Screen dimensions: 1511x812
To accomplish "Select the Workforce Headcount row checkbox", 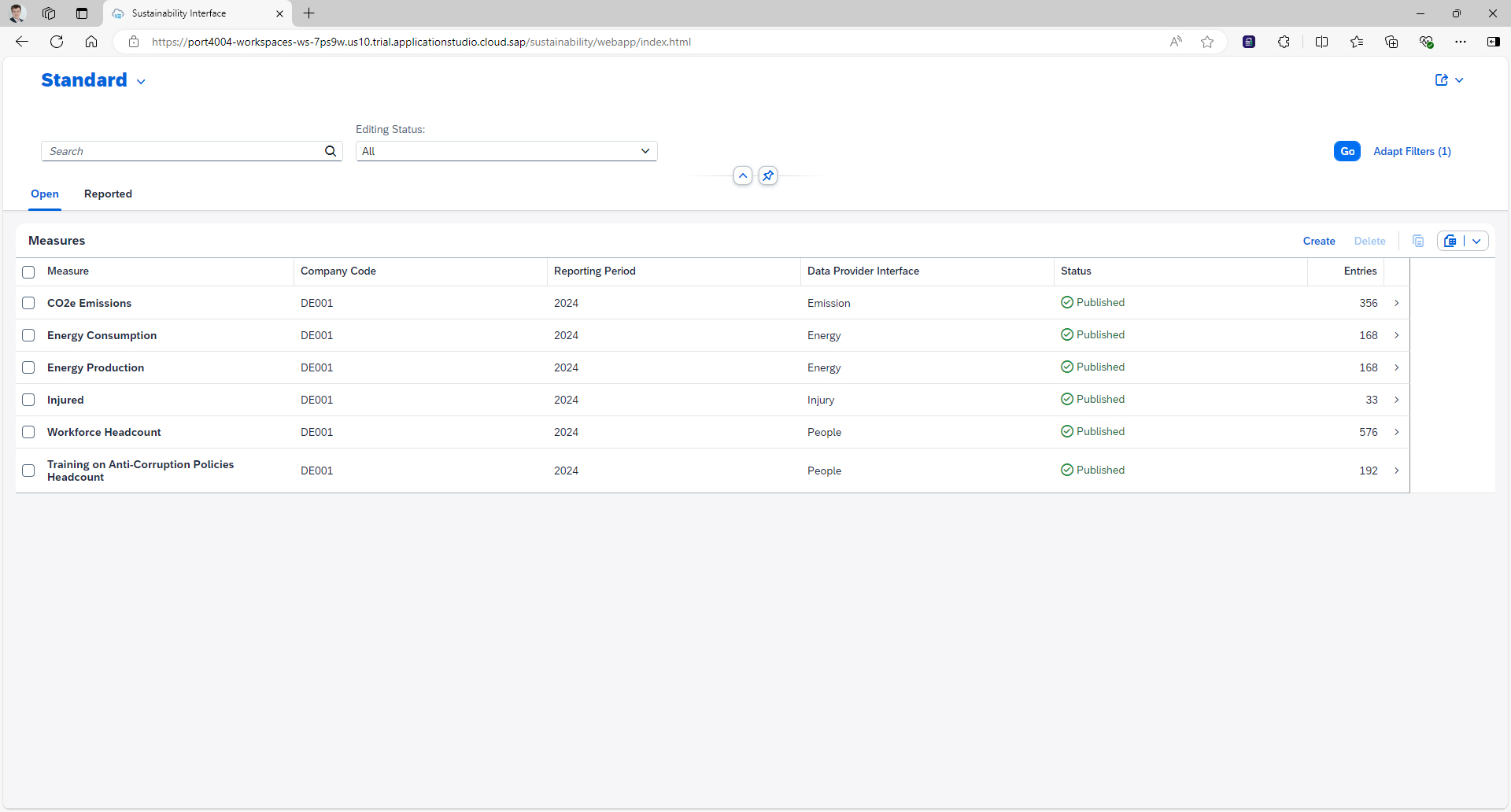I will (28, 432).
